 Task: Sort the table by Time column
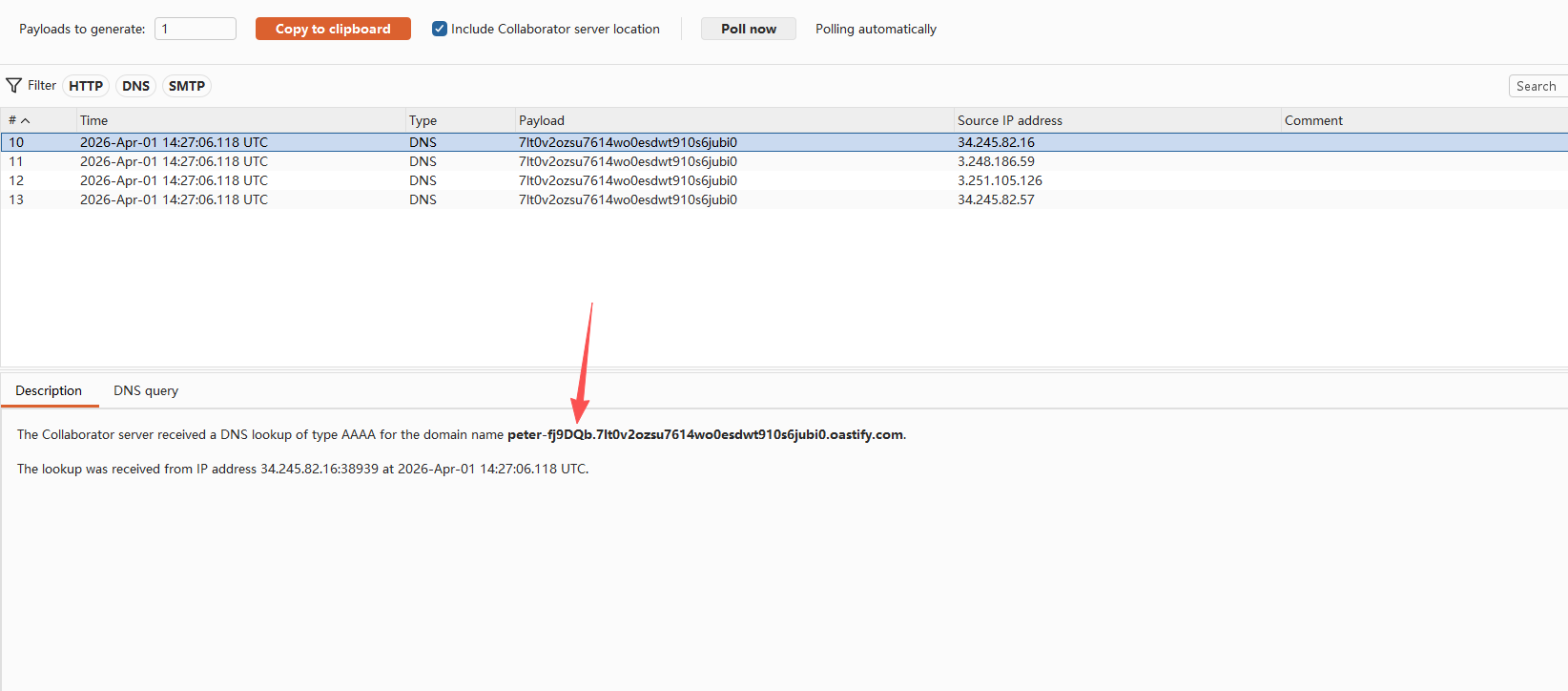[93, 120]
